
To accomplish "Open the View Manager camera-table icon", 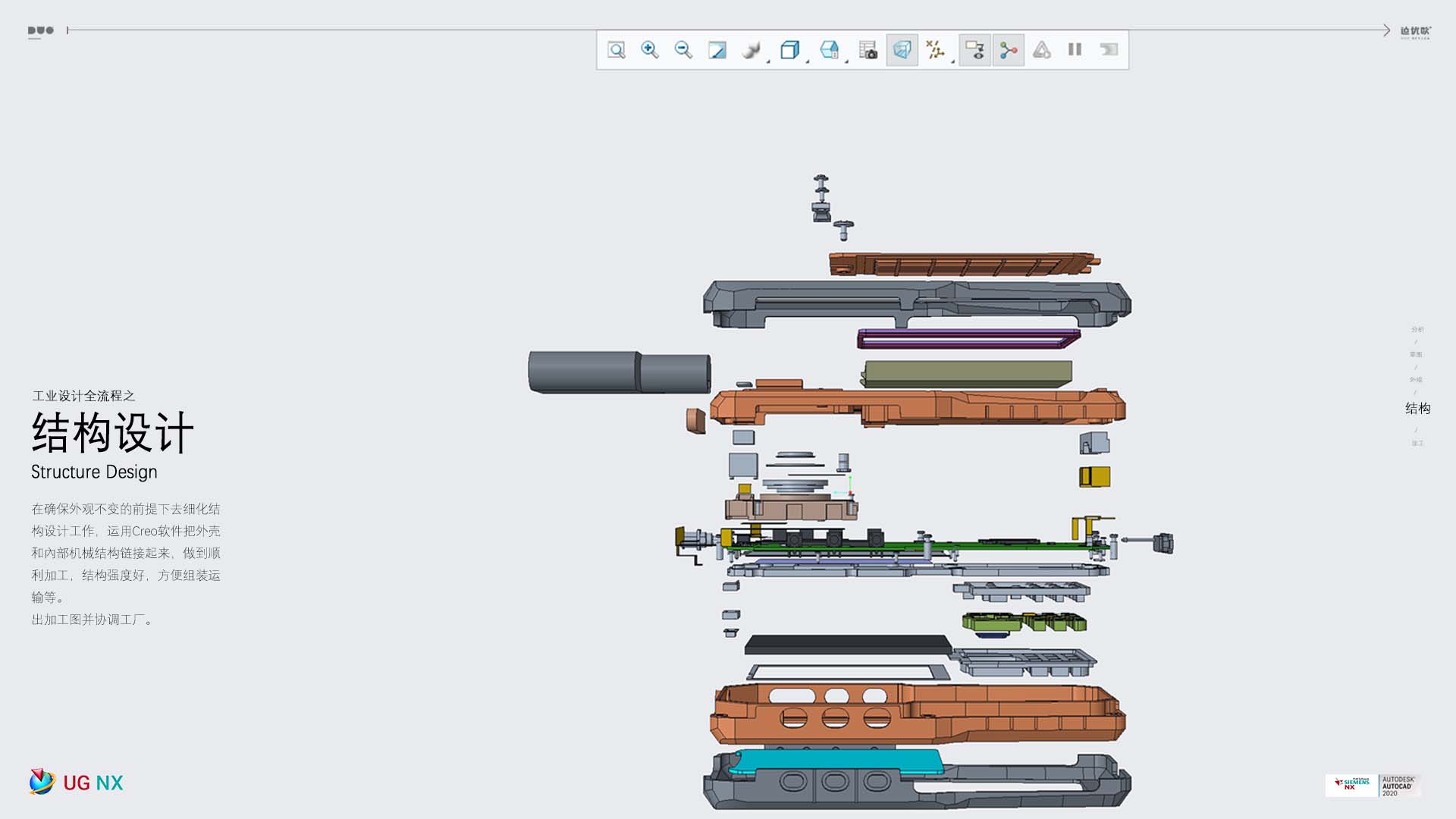I will click(868, 50).
